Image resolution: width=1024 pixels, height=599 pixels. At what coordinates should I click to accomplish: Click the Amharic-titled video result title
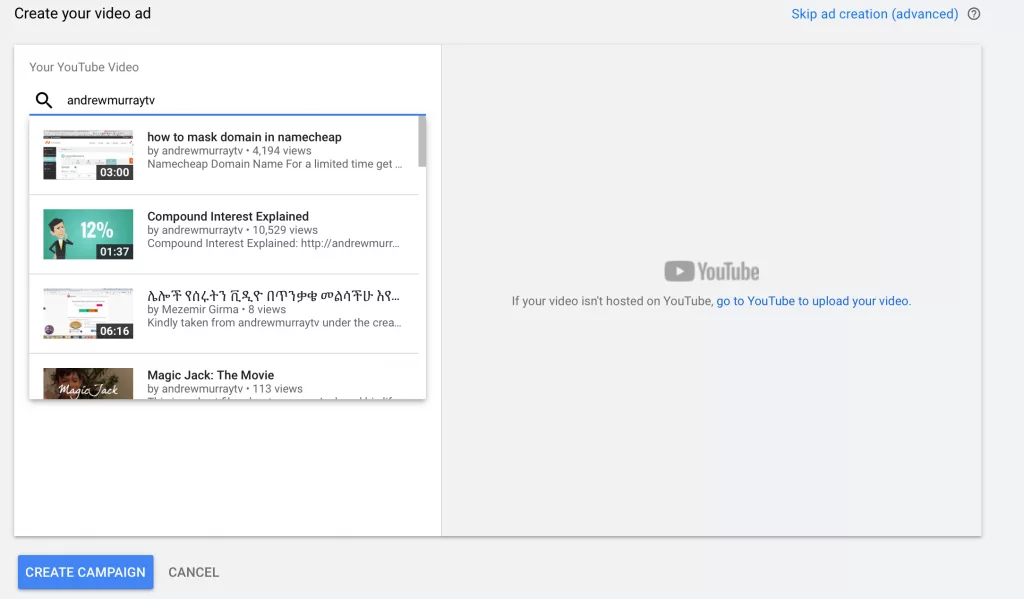273,296
